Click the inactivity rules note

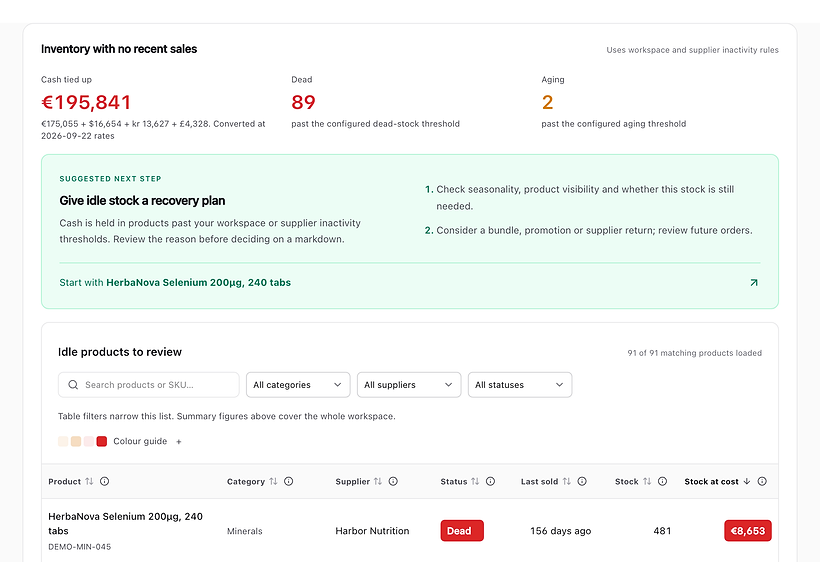[692, 50]
